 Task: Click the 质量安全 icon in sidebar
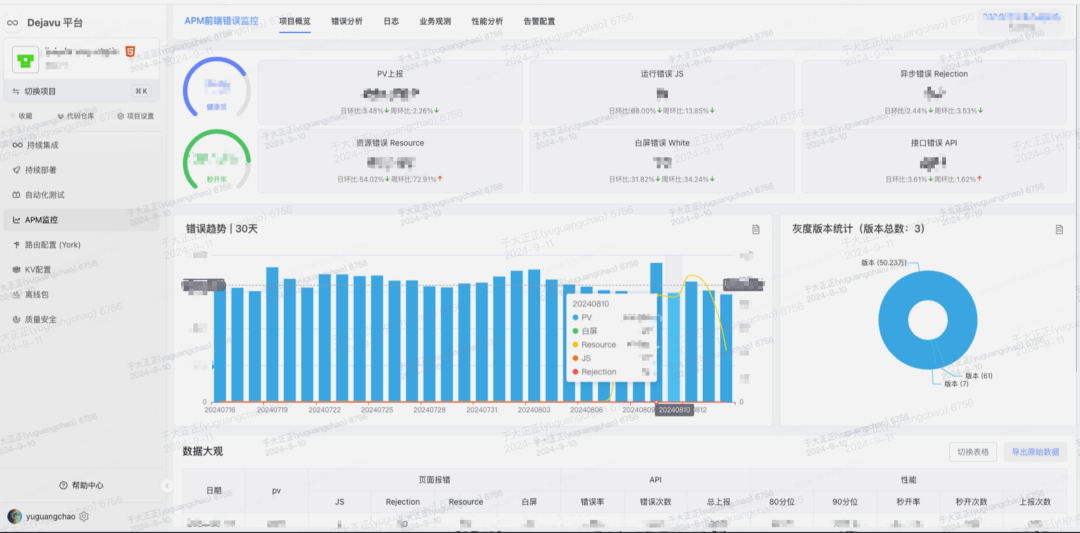17,320
